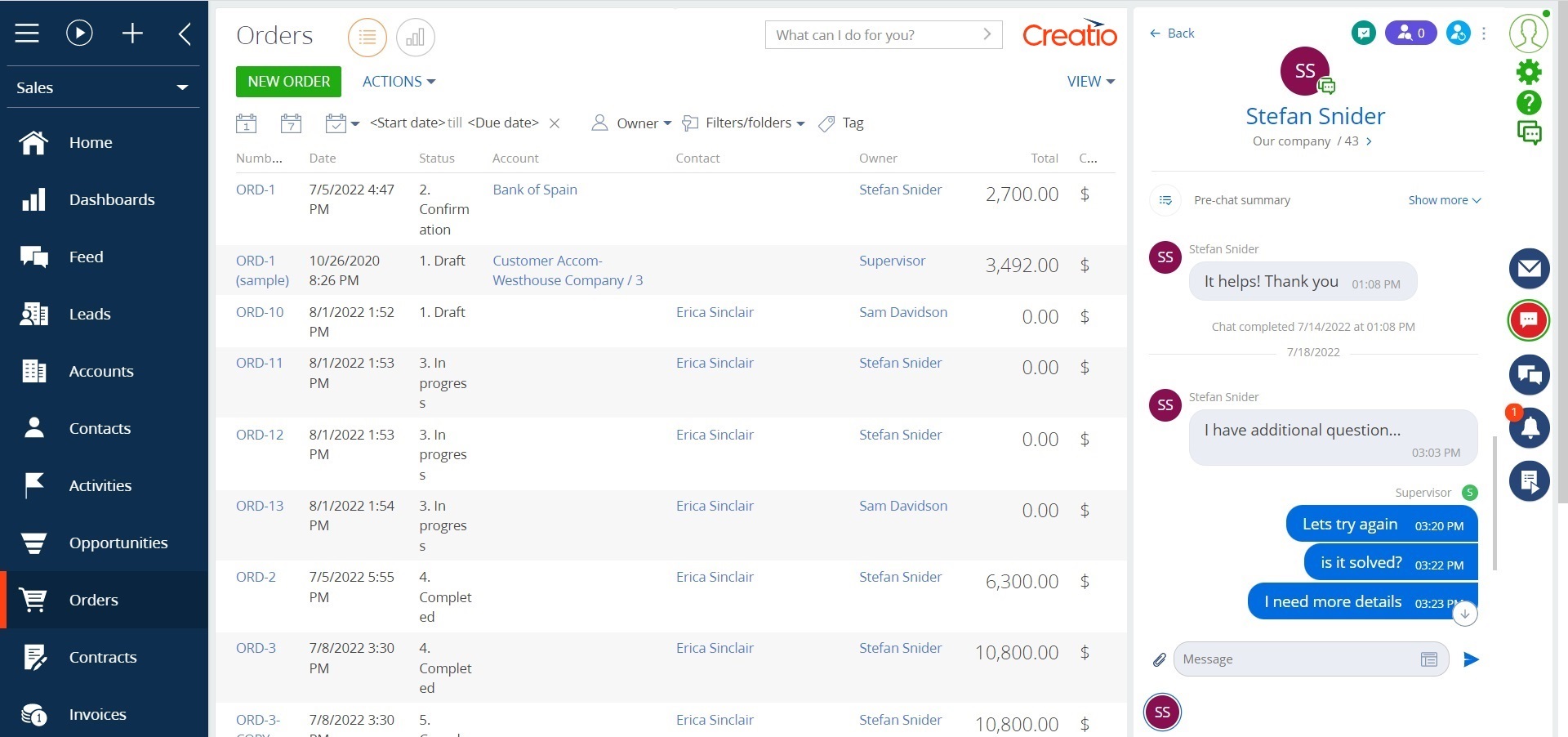Open the green settings gear icon
The image size is (1568, 737).
point(1529,72)
